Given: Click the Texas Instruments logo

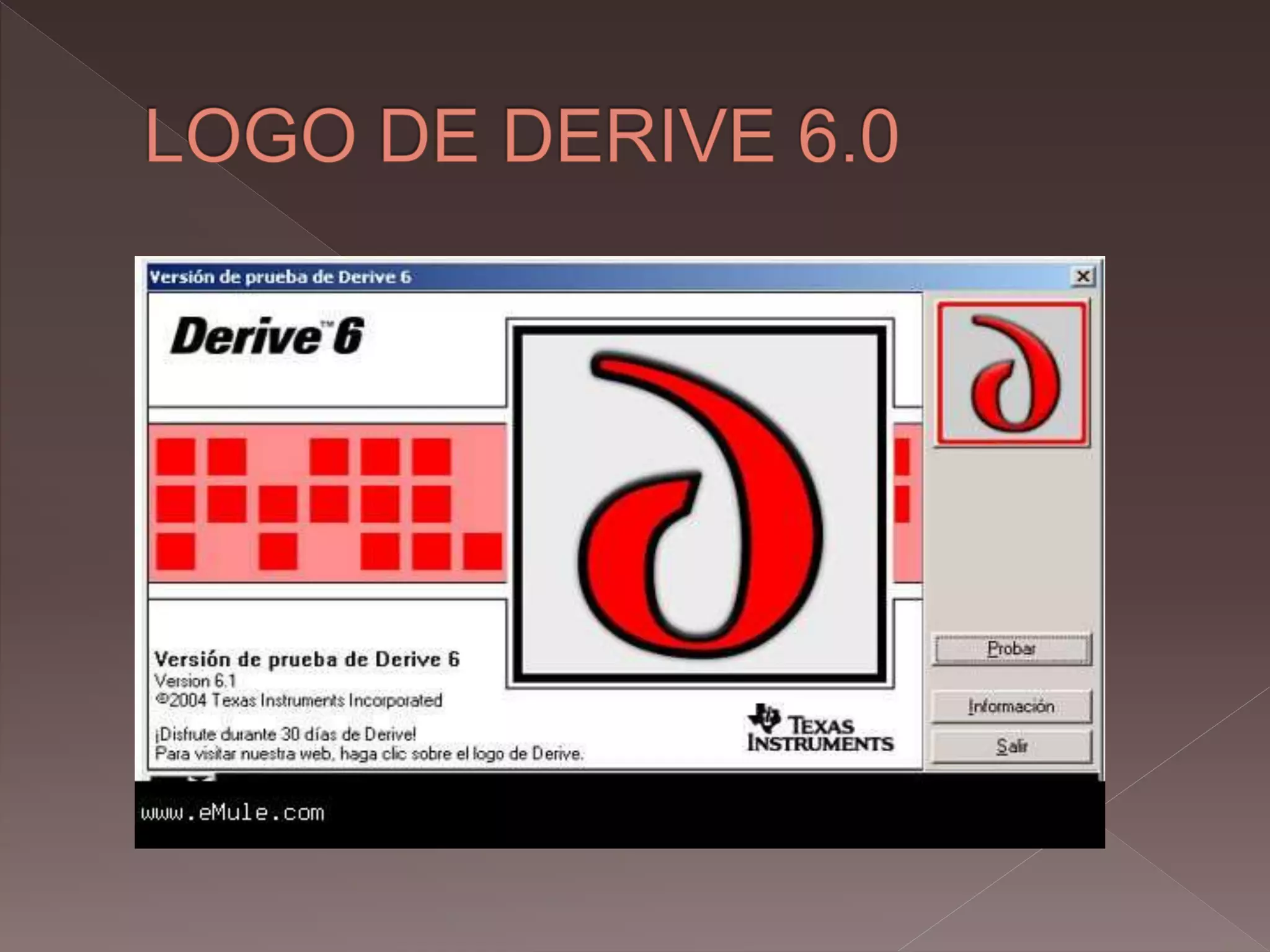Looking at the screenshot, I should (x=820, y=728).
